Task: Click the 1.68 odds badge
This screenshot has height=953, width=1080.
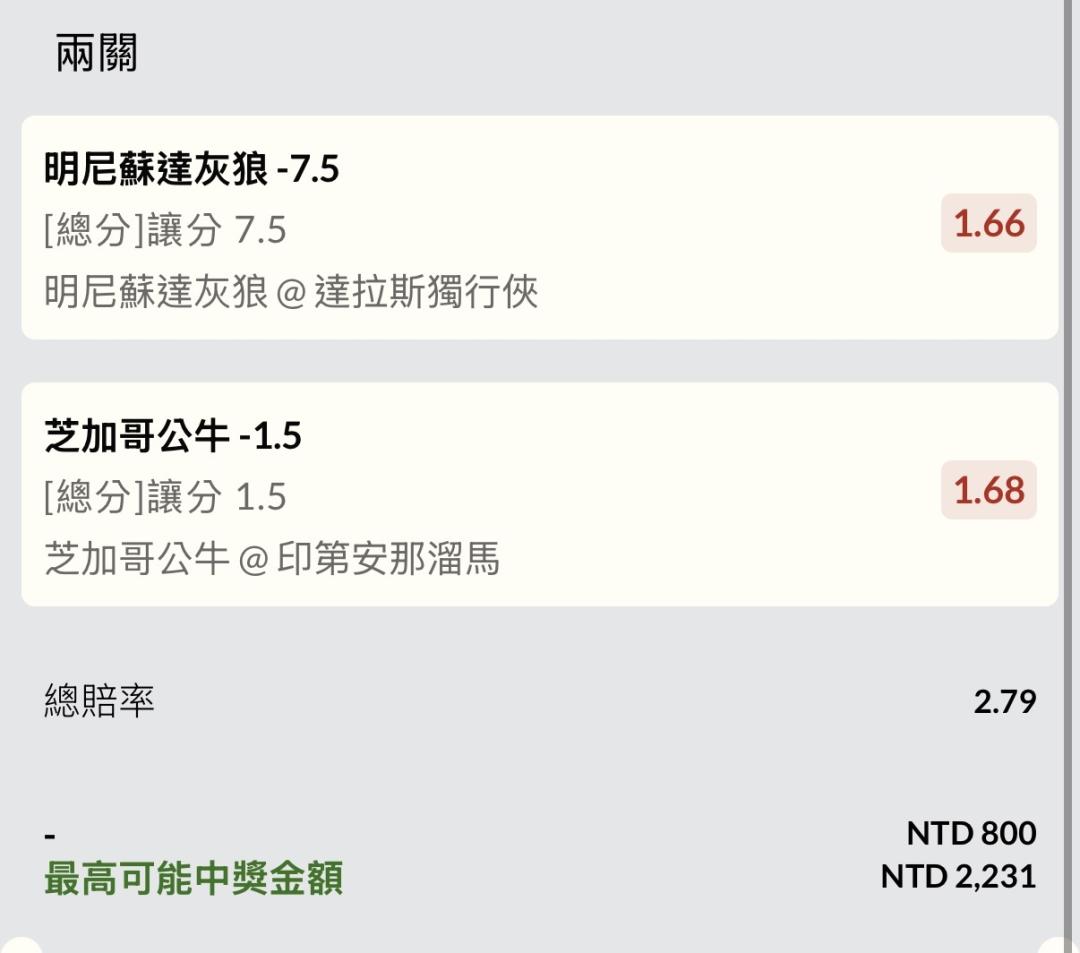Action: pos(988,490)
